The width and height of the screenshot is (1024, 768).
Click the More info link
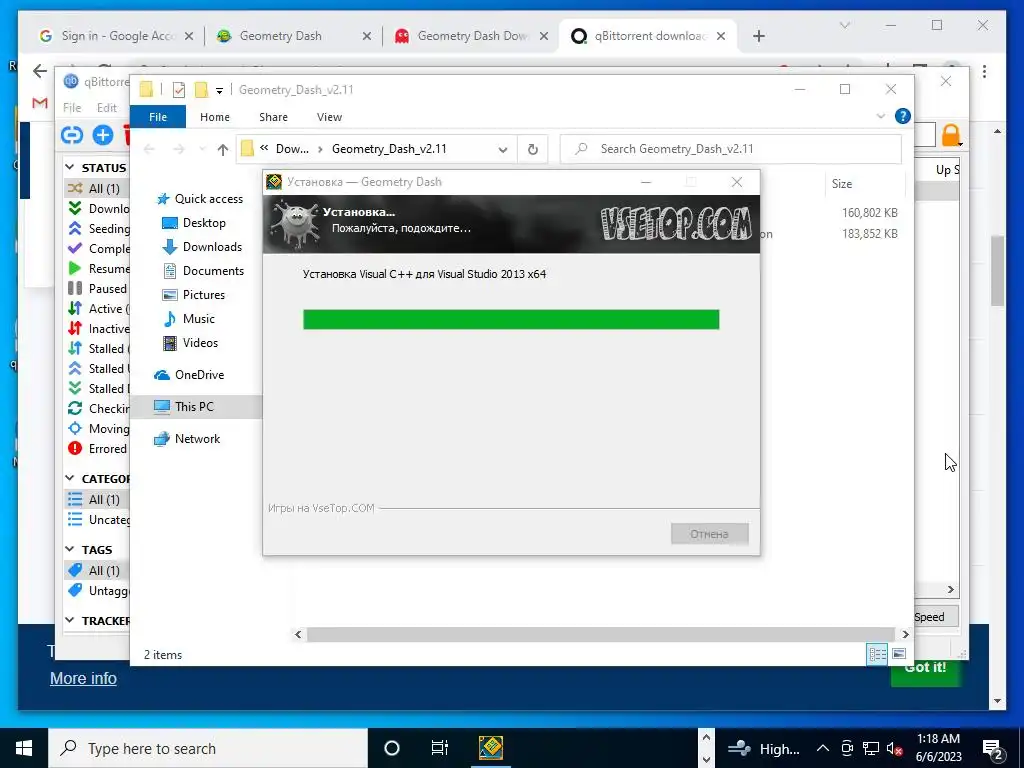[84, 679]
